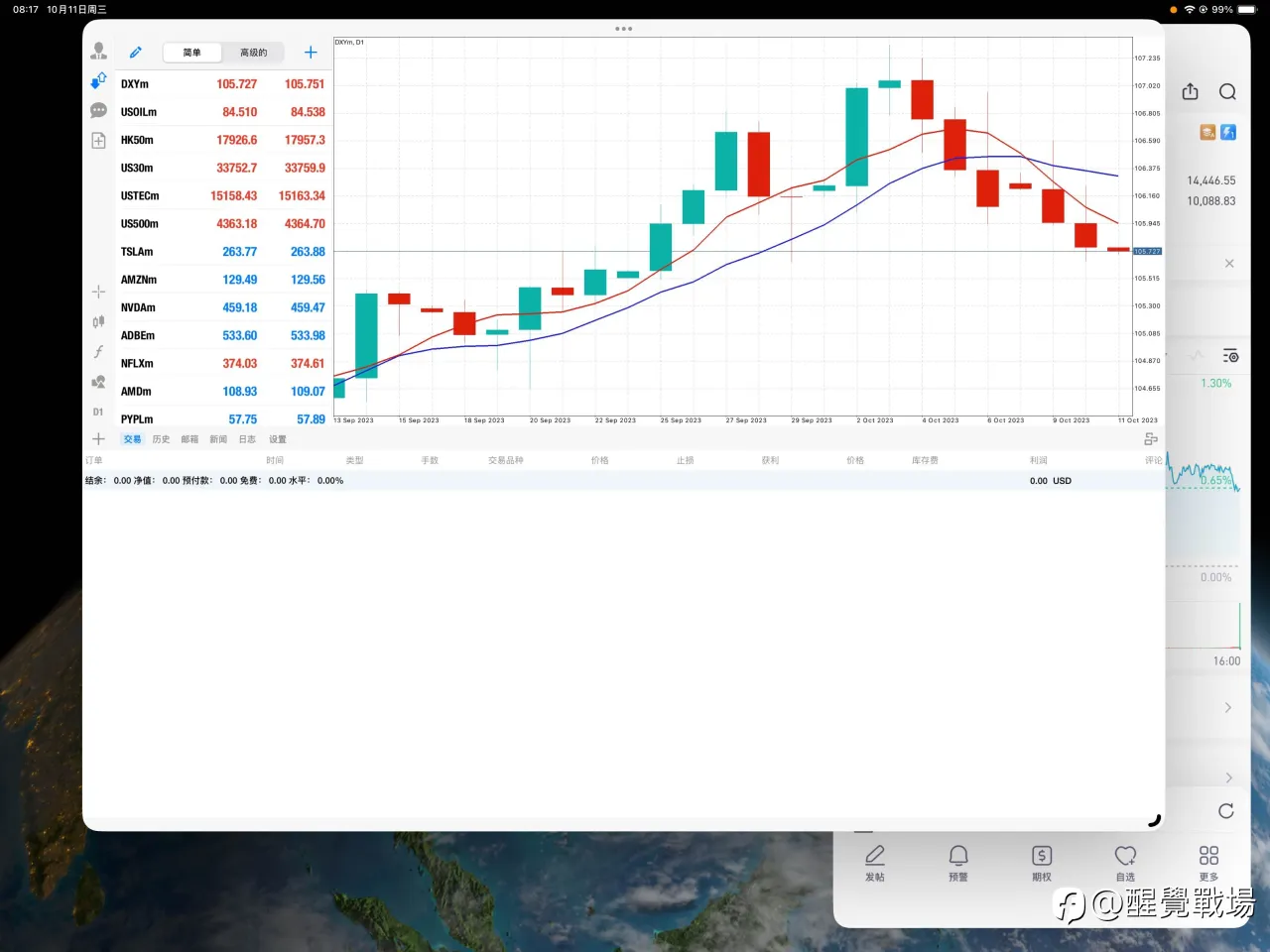Tap 发帖 in background app toolbar
Image resolution: width=1270 pixels, height=952 pixels.
click(x=874, y=863)
